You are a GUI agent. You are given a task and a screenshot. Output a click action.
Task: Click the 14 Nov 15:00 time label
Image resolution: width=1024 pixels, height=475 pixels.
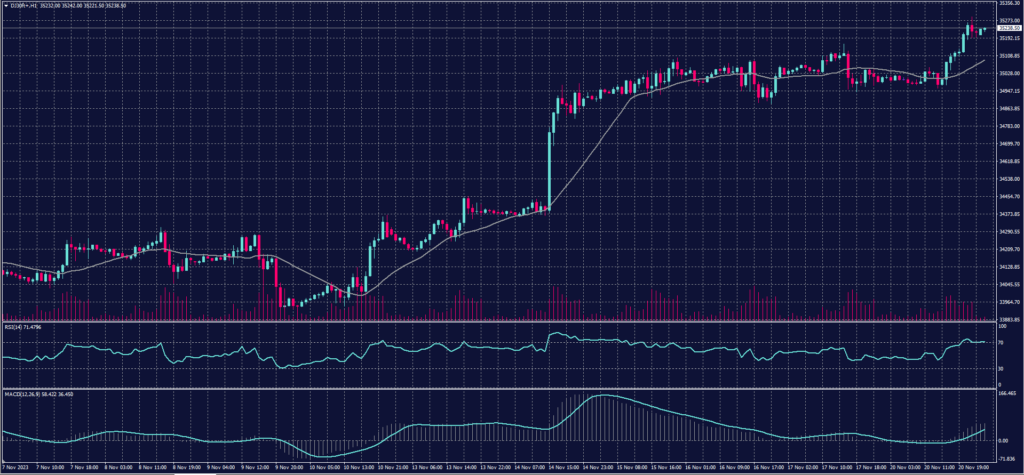click(x=567, y=467)
